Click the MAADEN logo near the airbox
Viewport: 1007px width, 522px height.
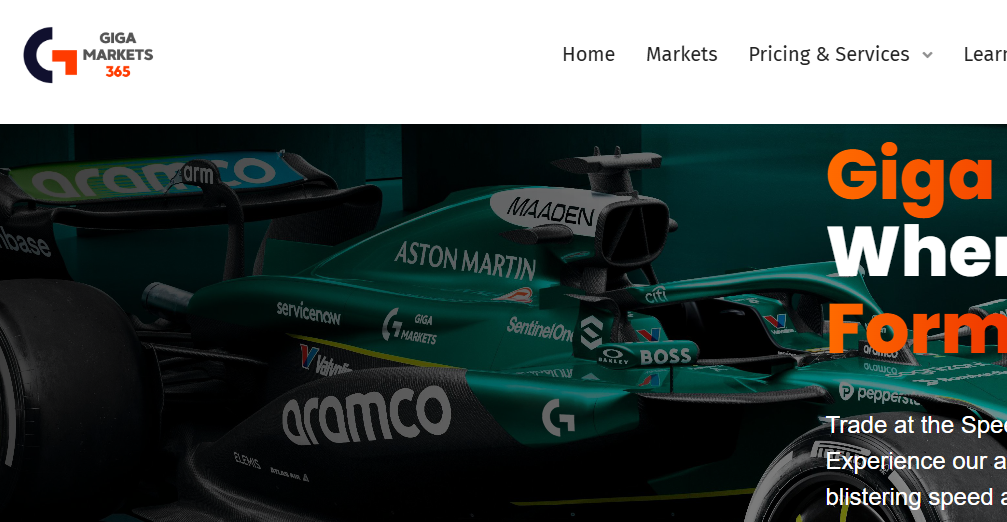click(550, 211)
